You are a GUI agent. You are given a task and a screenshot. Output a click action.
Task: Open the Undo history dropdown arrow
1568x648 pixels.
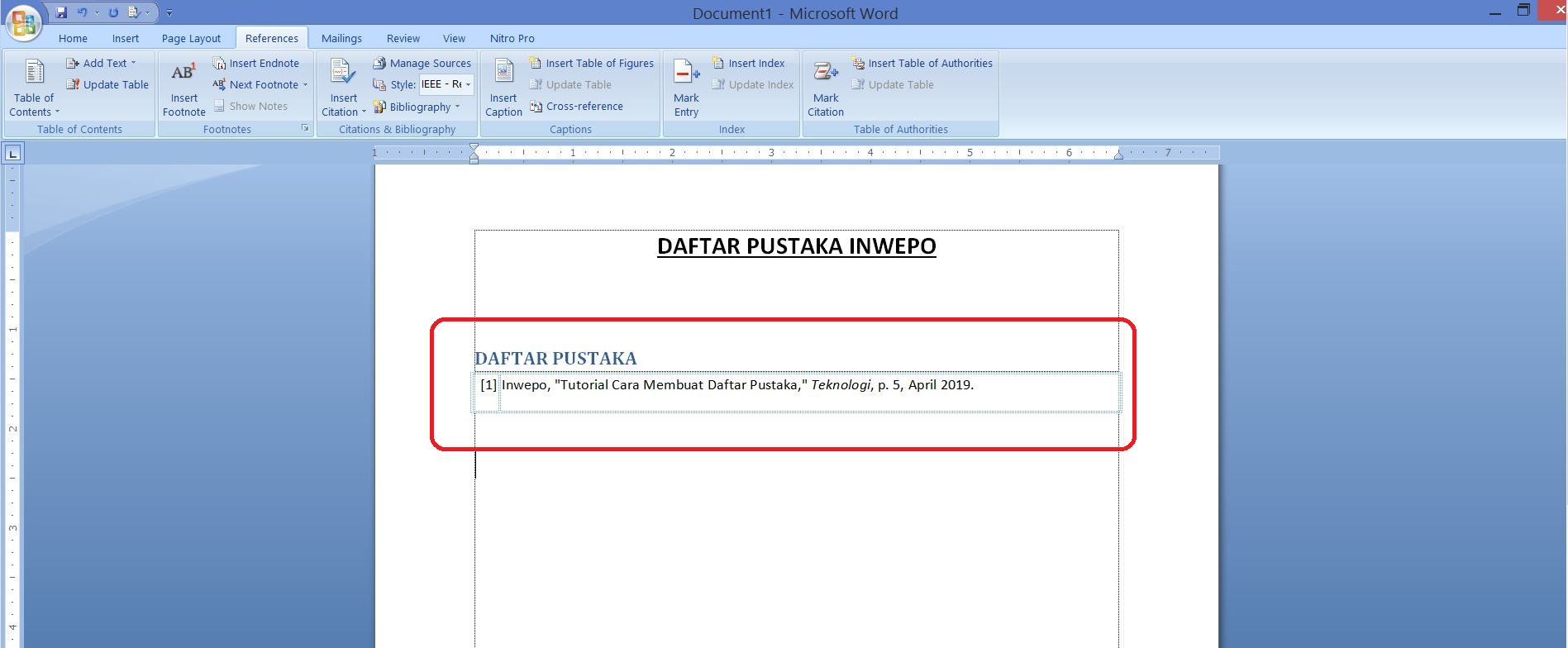(97, 12)
